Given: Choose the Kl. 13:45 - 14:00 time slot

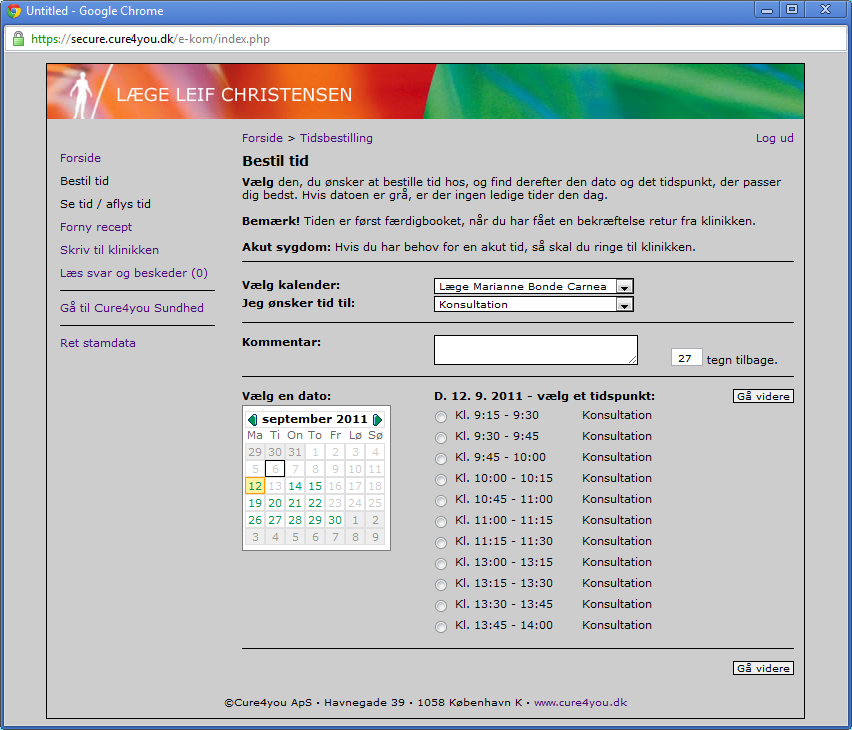Looking at the screenshot, I should point(441,627).
